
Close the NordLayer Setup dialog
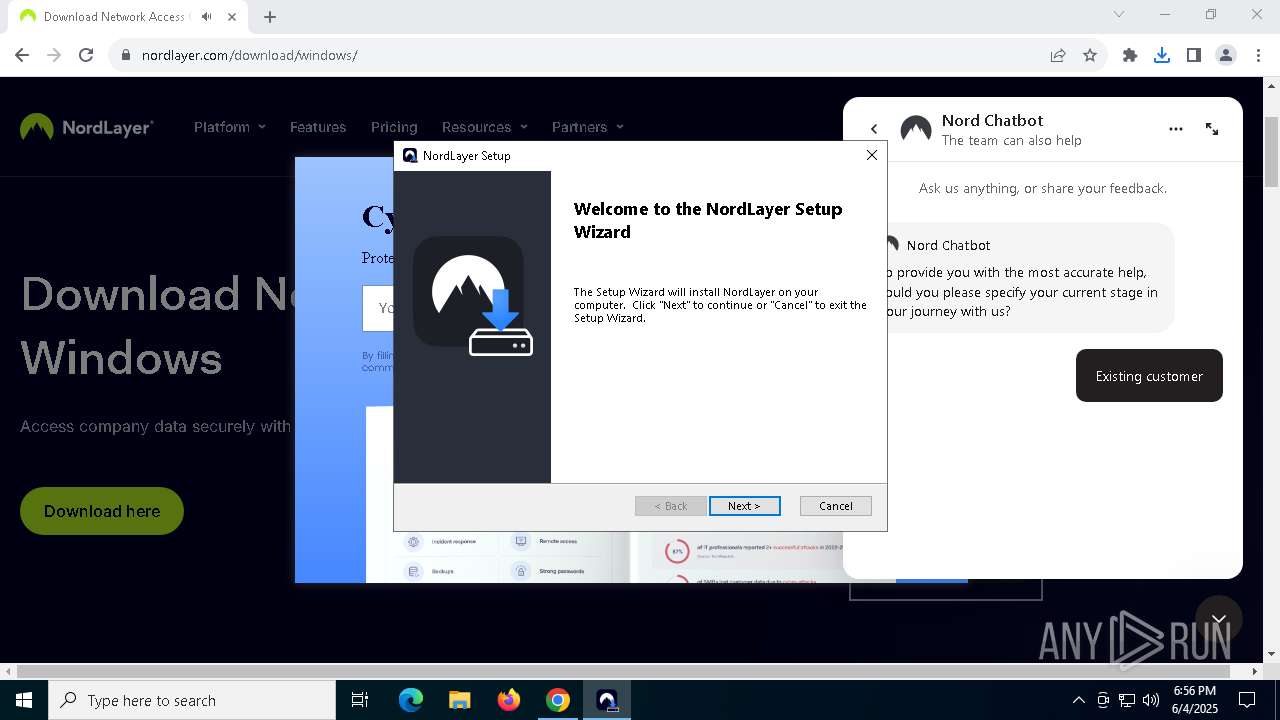tap(871, 155)
